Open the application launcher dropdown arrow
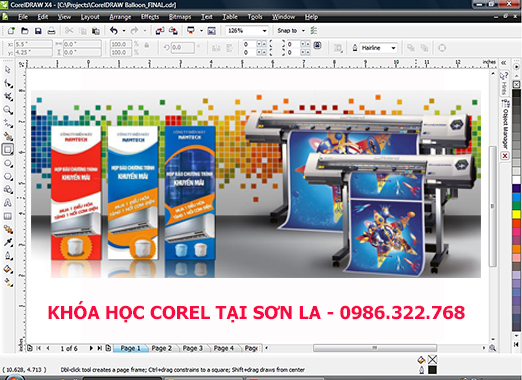Image resolution: width=522 pixels, height=380 pixels. [201, 31]
